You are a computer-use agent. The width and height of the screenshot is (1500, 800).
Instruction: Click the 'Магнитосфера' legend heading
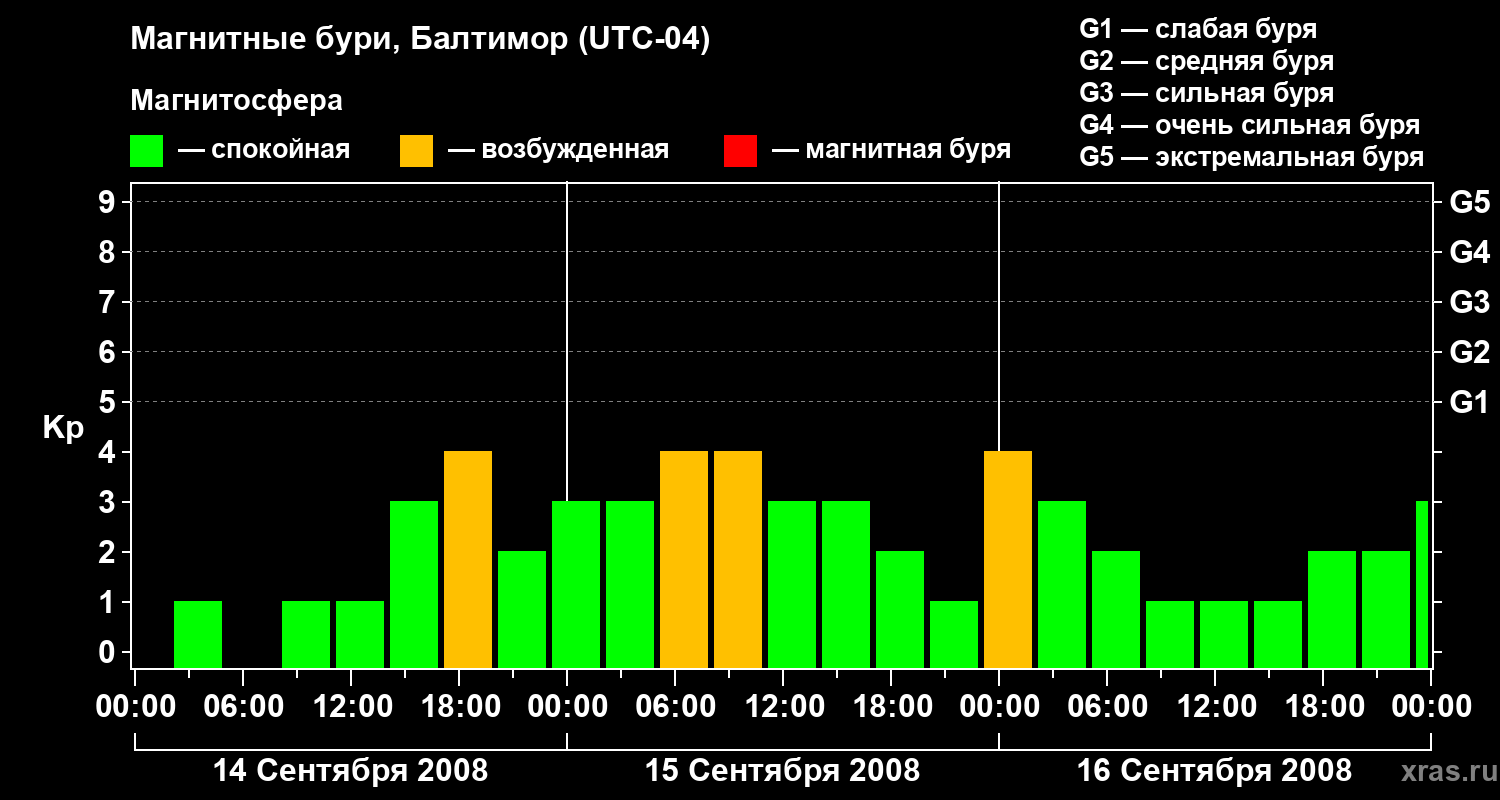(236, 101)
